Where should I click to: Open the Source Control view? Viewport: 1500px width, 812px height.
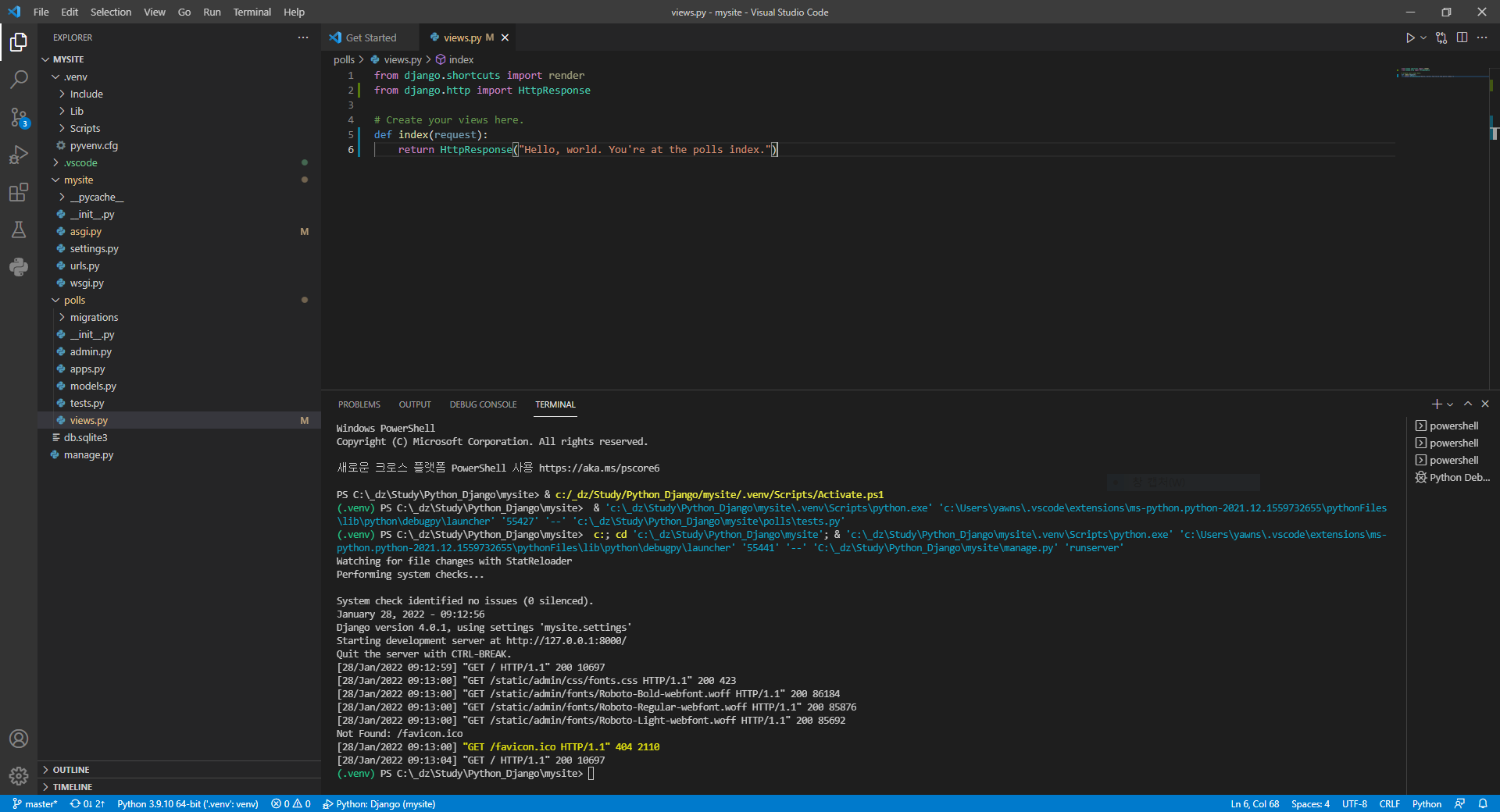19,117
